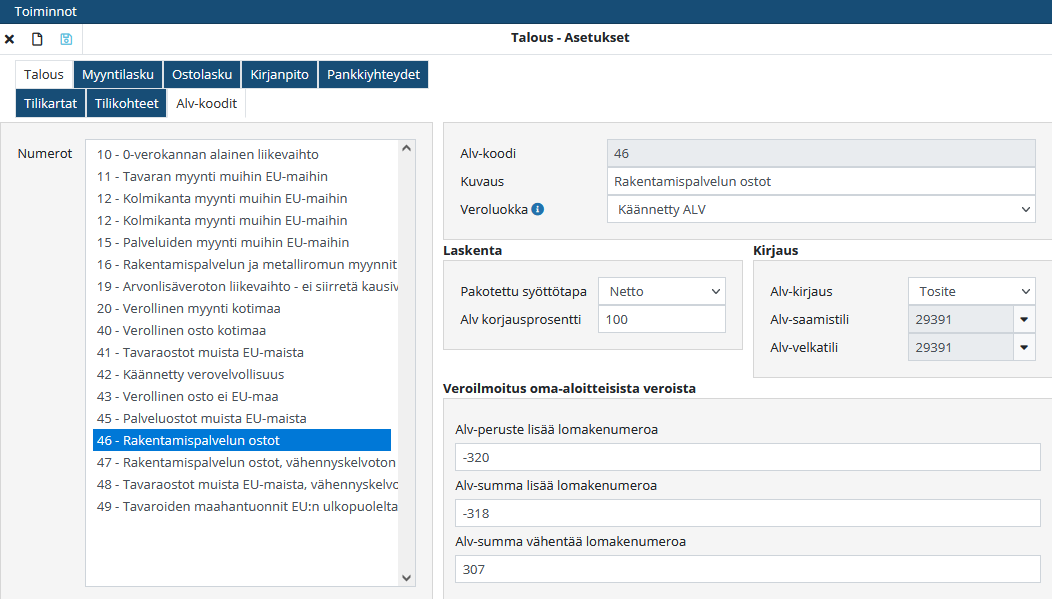Click the Alv korjausprosentti field
Viewport: 1052px width, 599px height.
point(661,319)
